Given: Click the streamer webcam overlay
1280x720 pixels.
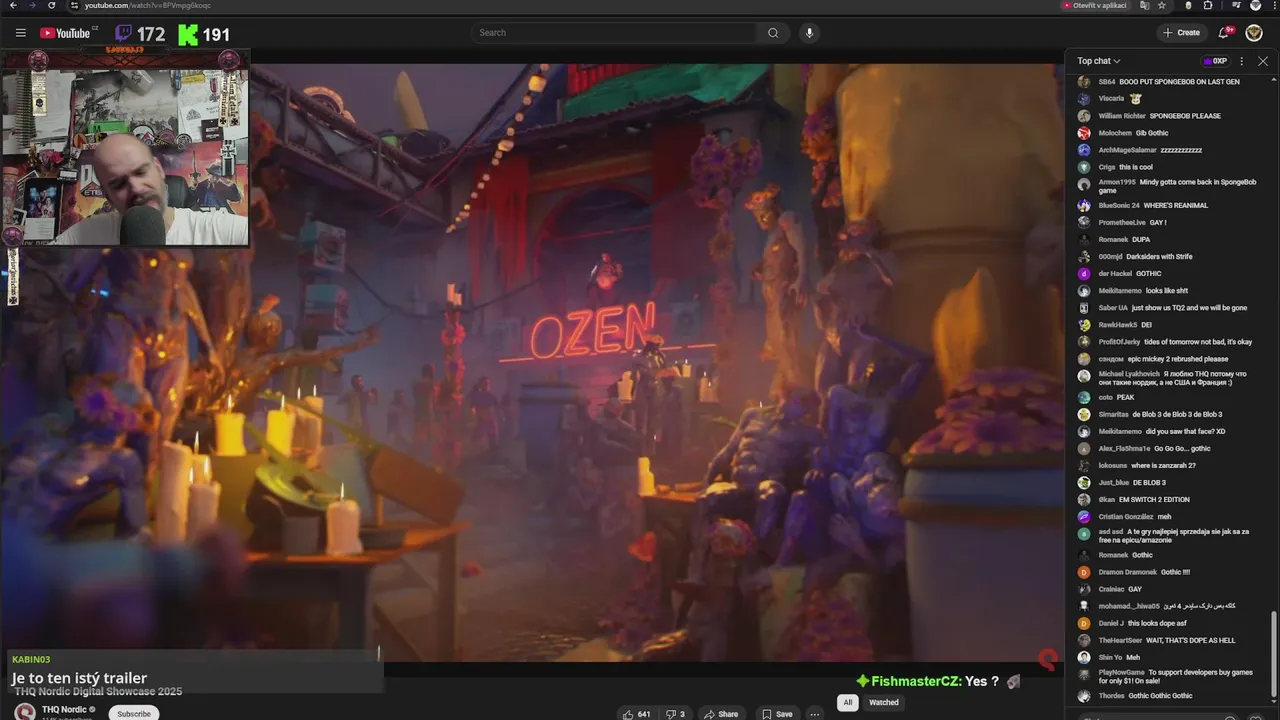Looking at the screenshot, I should 125,147.
